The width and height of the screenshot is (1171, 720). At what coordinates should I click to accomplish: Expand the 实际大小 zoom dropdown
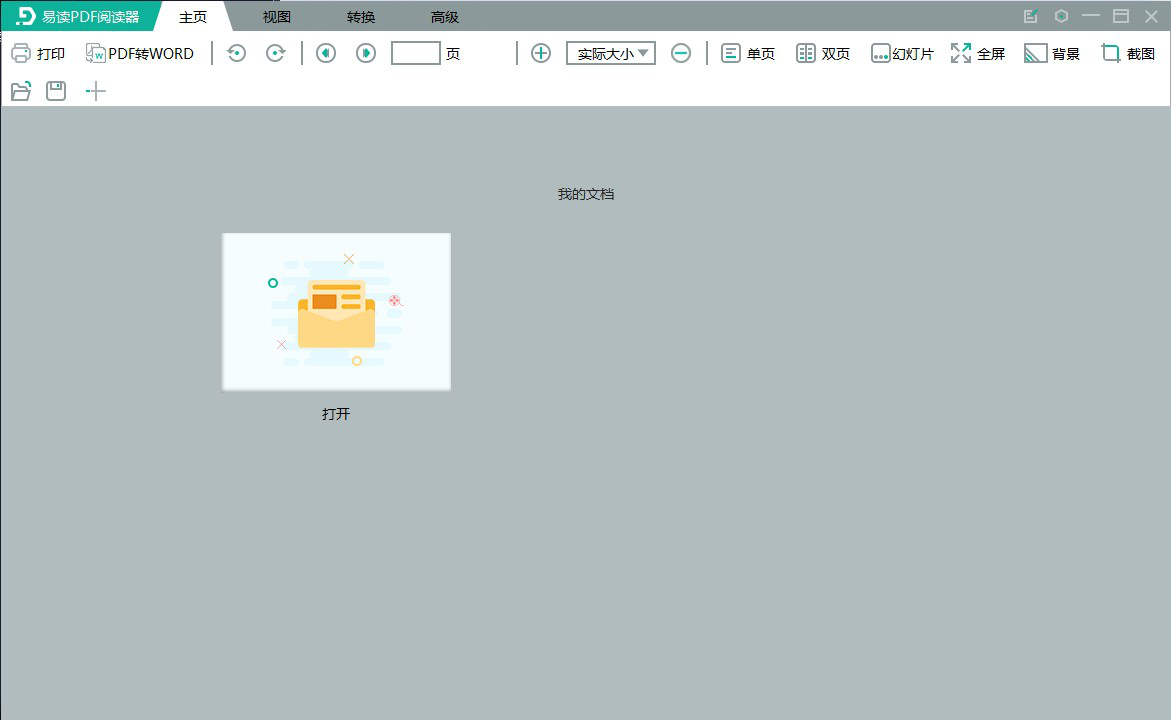[x=611, y=53]
